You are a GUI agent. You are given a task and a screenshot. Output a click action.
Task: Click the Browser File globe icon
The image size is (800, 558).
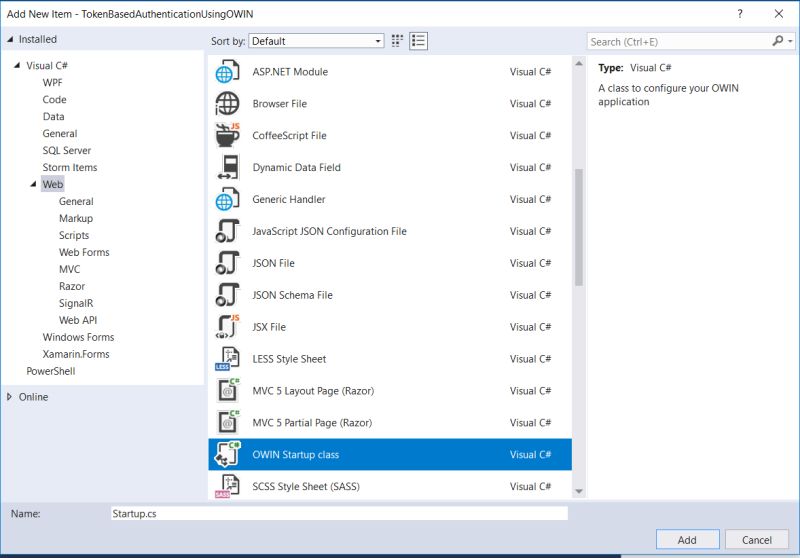tap(227, 104)
